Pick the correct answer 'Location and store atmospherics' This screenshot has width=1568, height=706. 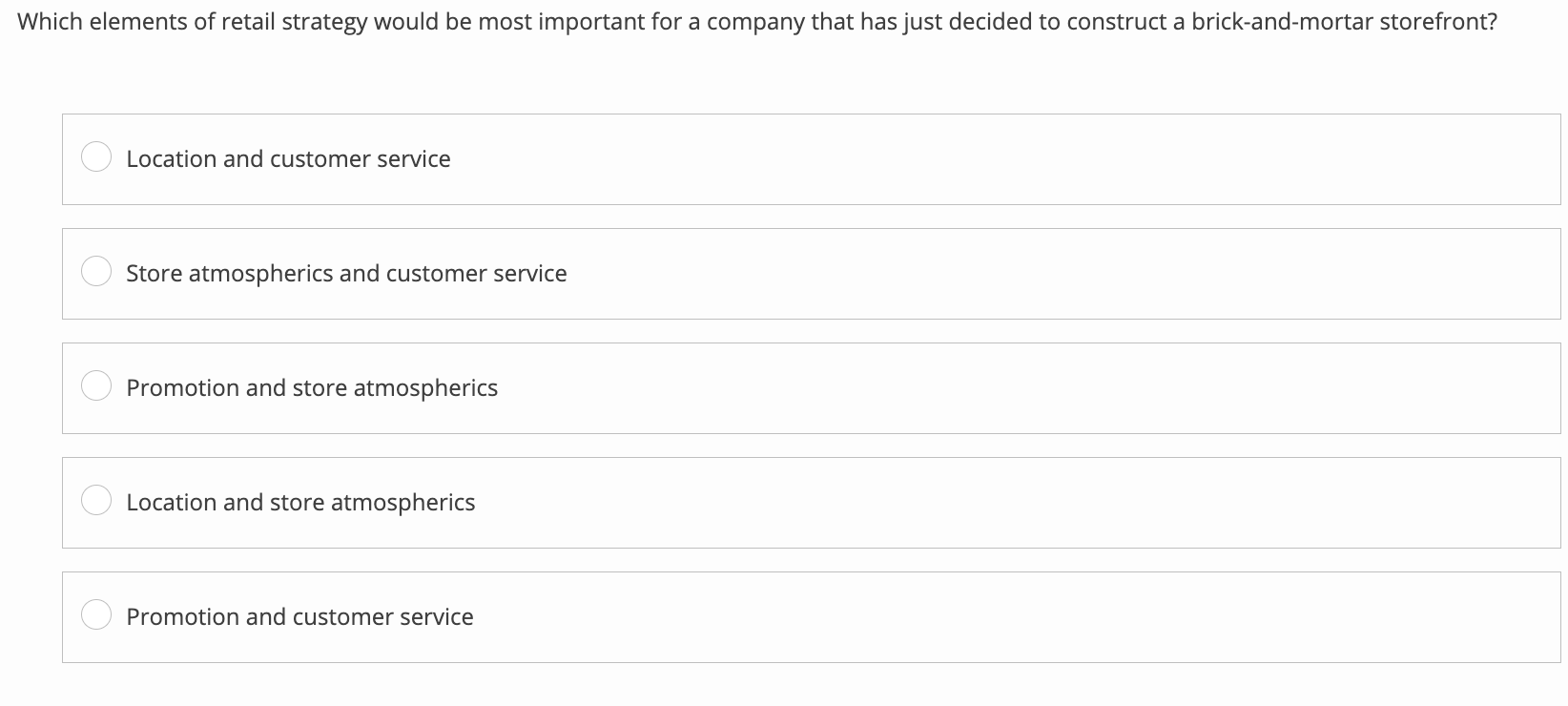[x=300, y=502]
